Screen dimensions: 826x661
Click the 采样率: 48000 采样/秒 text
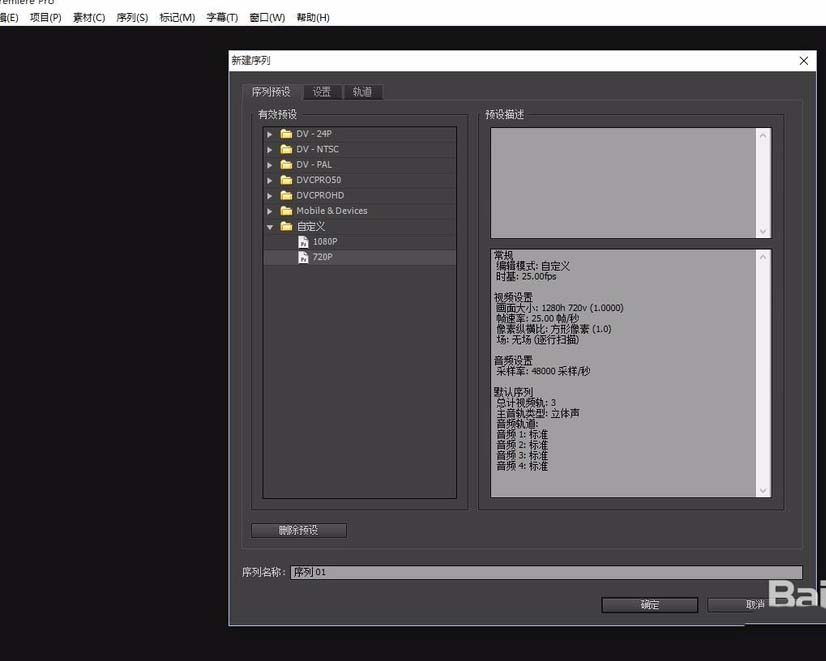(x=543, y=371)
